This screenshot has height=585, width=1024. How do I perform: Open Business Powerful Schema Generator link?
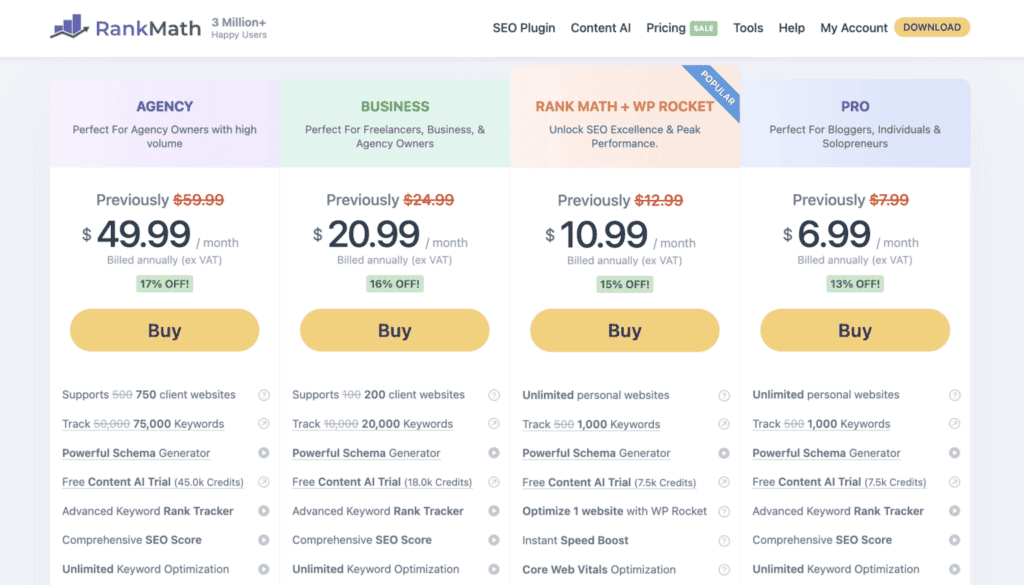[x=366, y=453]
